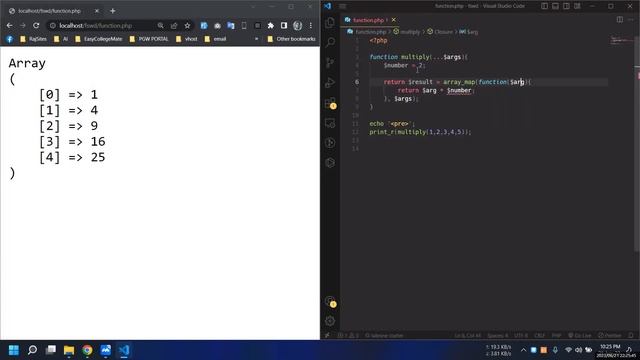The width and height of the screenshot is (640, 360).
Task: Toggle the secondary side bar layout icon
Action: tap(567, 6)
